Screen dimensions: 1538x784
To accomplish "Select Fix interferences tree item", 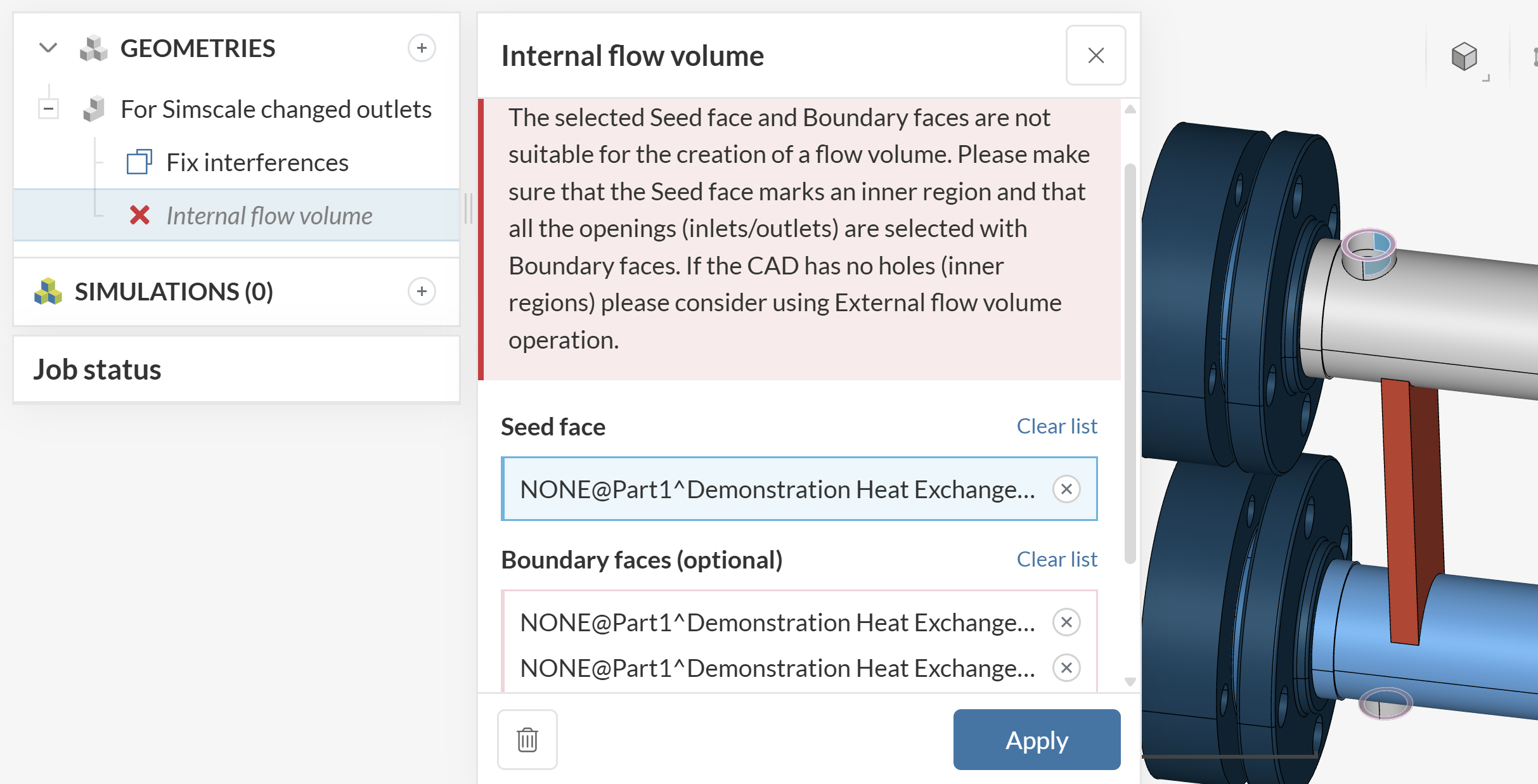I will [257, 162].
